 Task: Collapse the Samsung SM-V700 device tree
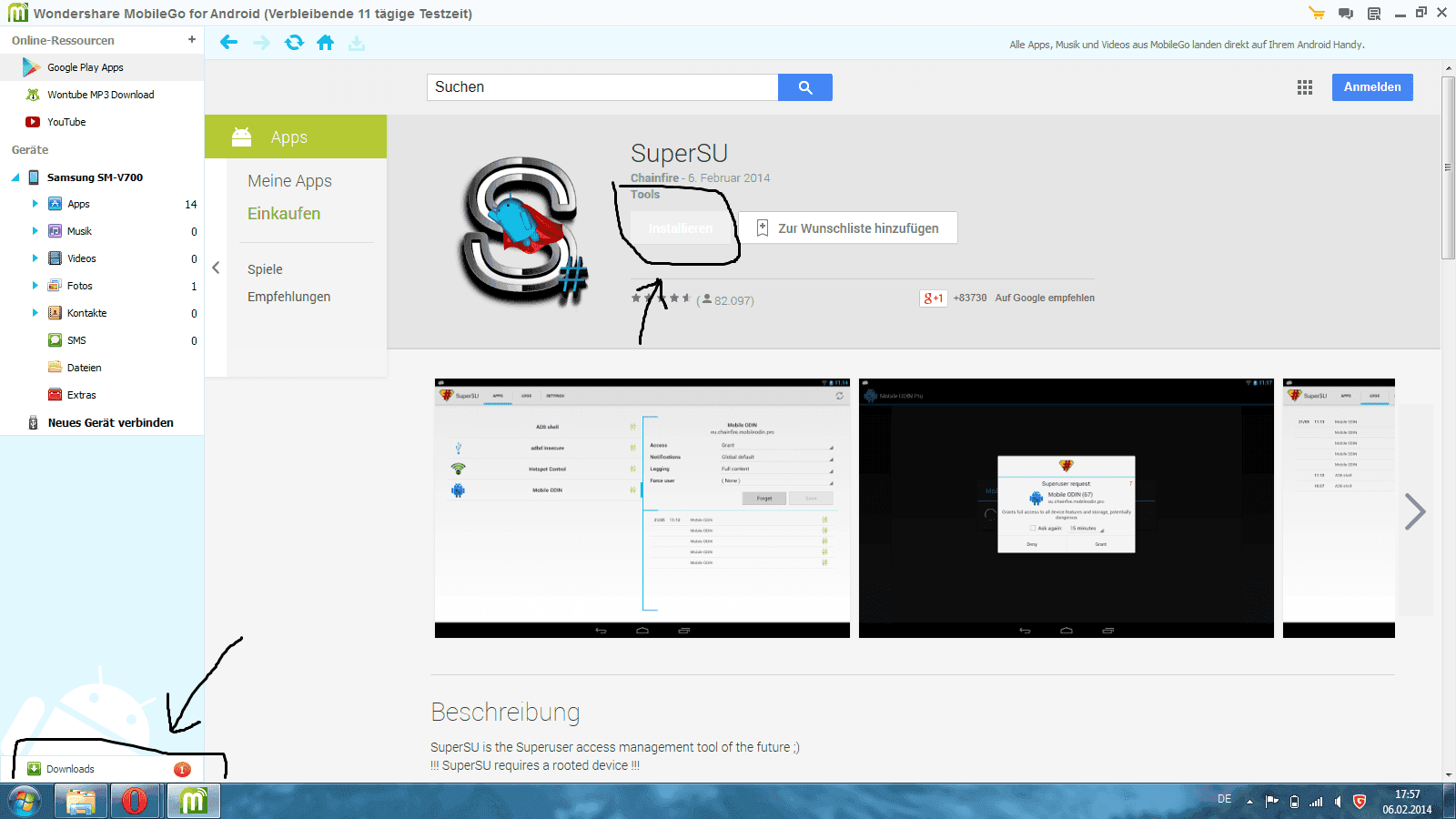pyautogui.click(x=15, y=177)
